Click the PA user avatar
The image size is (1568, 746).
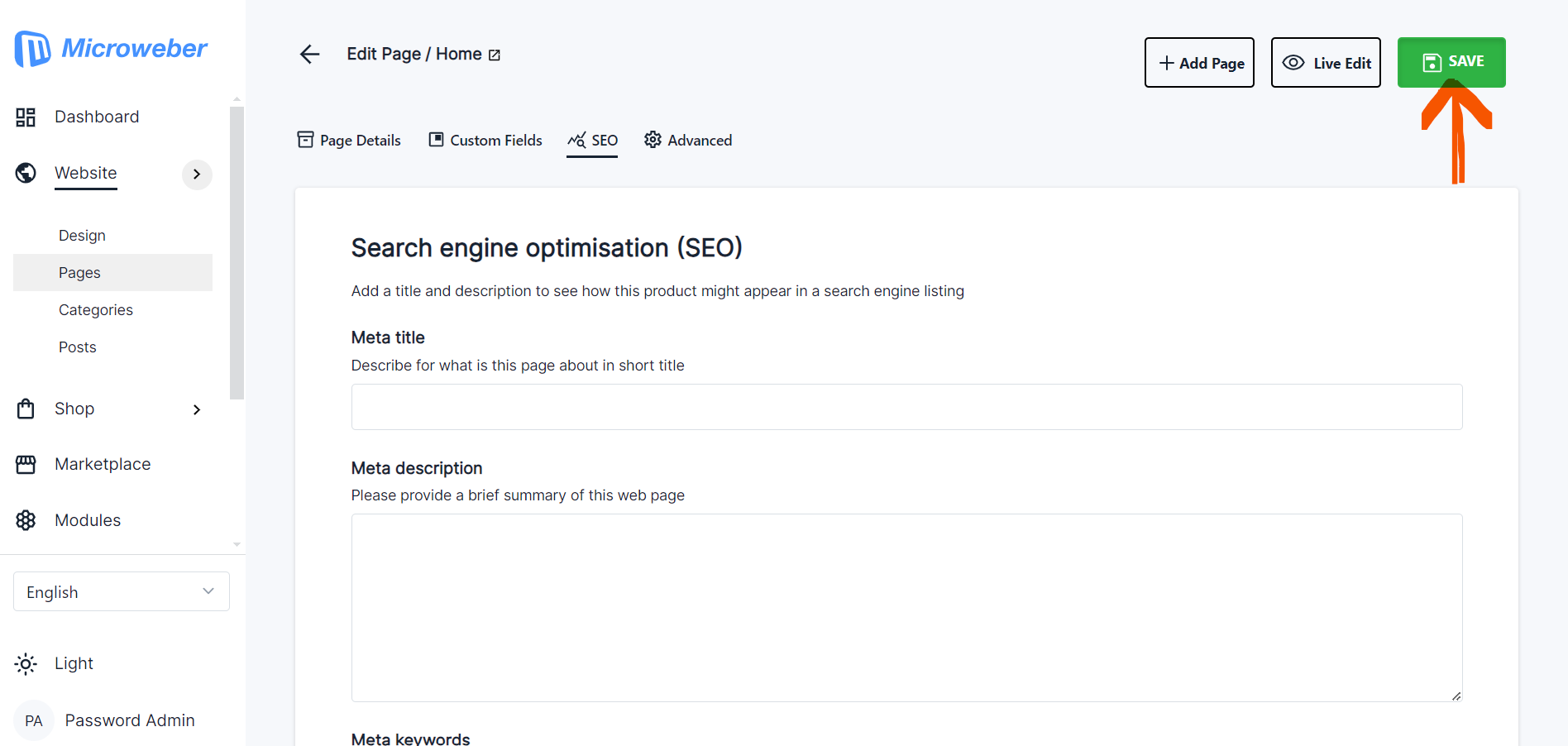(x=34, y=720)
